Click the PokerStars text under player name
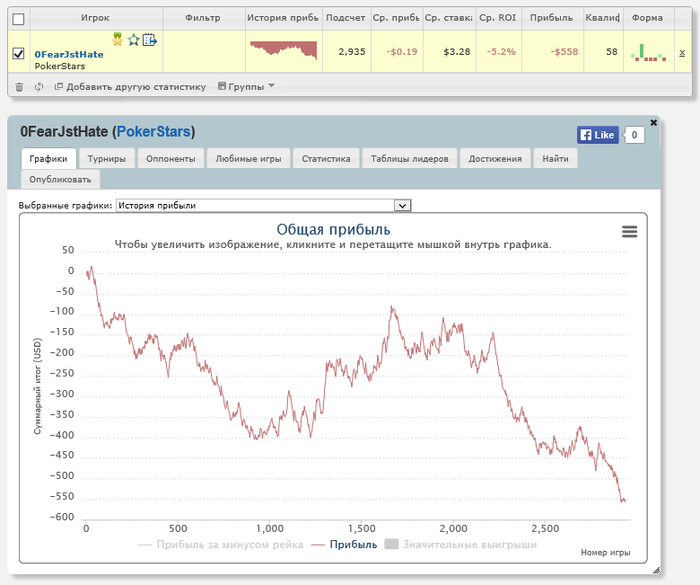Screen dimensions: 700x585 [60, 66]
